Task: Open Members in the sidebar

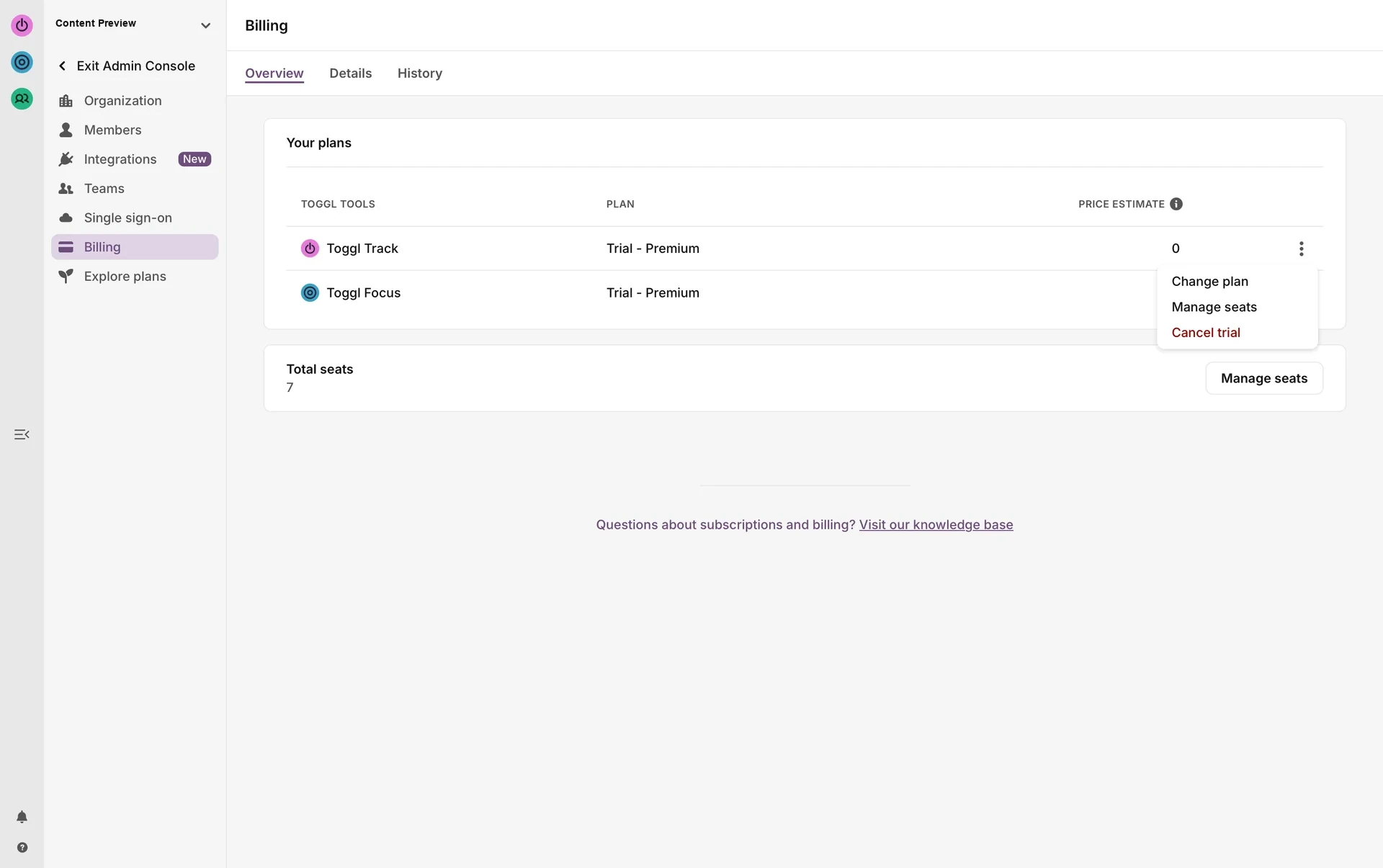Action: [x=135, y=130]
